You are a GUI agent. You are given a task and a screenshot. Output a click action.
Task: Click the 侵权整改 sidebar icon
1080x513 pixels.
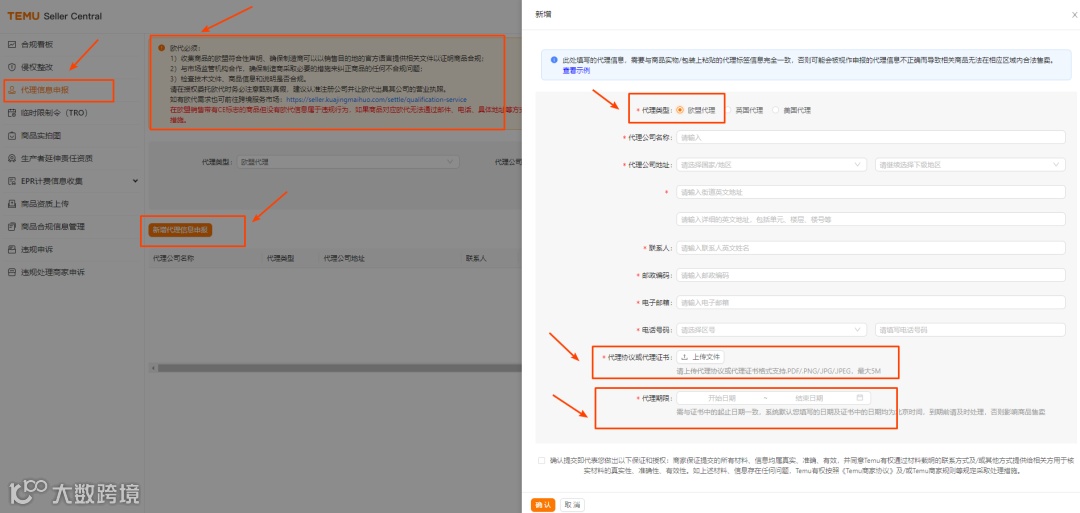(x=12, y=67)
